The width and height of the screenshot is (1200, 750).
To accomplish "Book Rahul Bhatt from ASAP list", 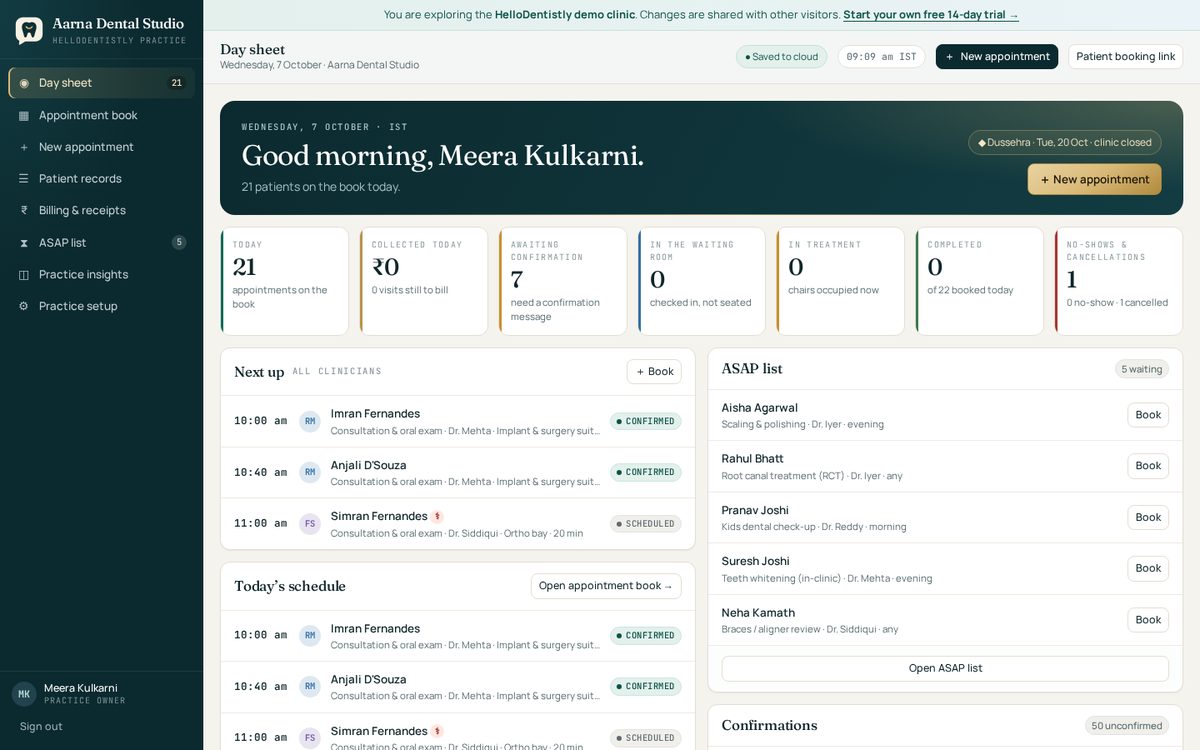I will pyautogui.click(x=1148, y=466).
